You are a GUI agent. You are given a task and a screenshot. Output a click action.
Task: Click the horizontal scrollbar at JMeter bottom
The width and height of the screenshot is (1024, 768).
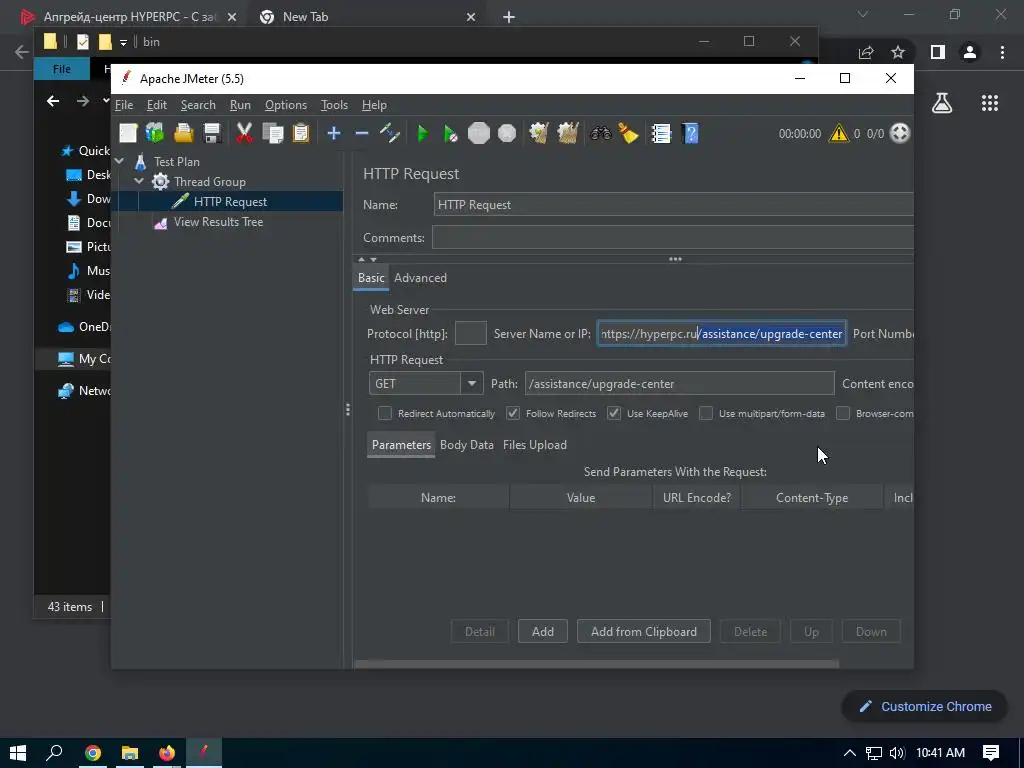coord(596,664)
